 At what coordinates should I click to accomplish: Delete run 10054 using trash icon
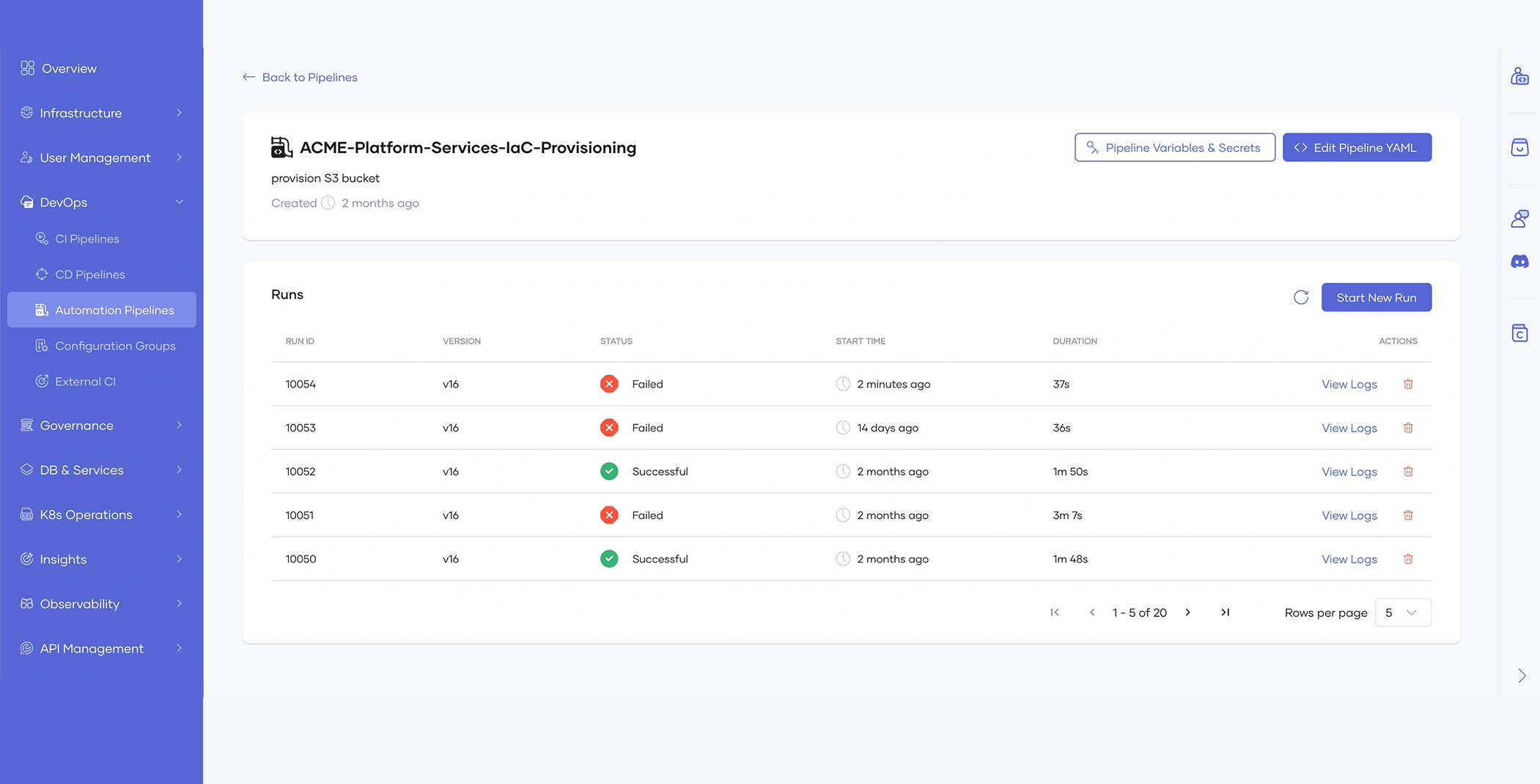pyautogui.click(x=1408, y=384)
